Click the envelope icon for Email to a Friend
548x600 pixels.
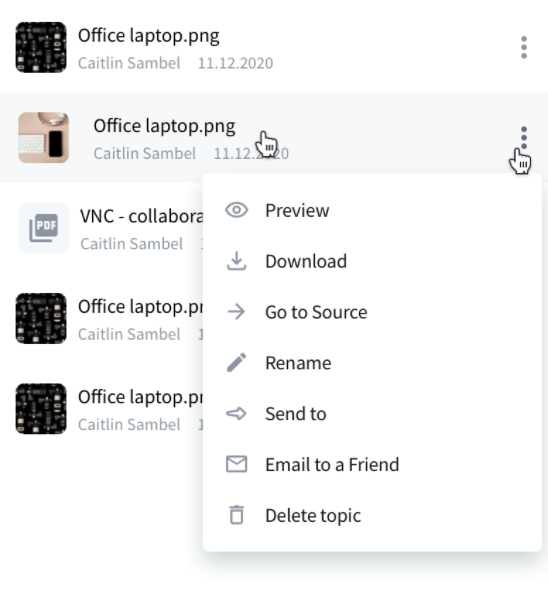[x=236, y=464]
